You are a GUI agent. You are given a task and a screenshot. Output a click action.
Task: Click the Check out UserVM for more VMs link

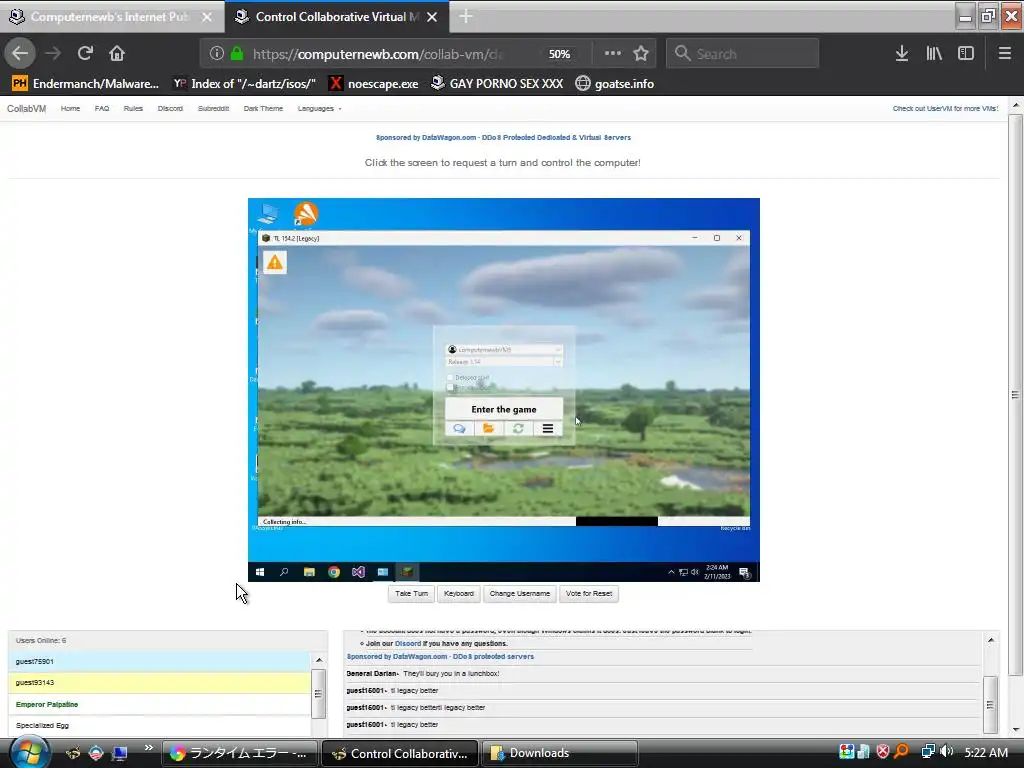945,108
